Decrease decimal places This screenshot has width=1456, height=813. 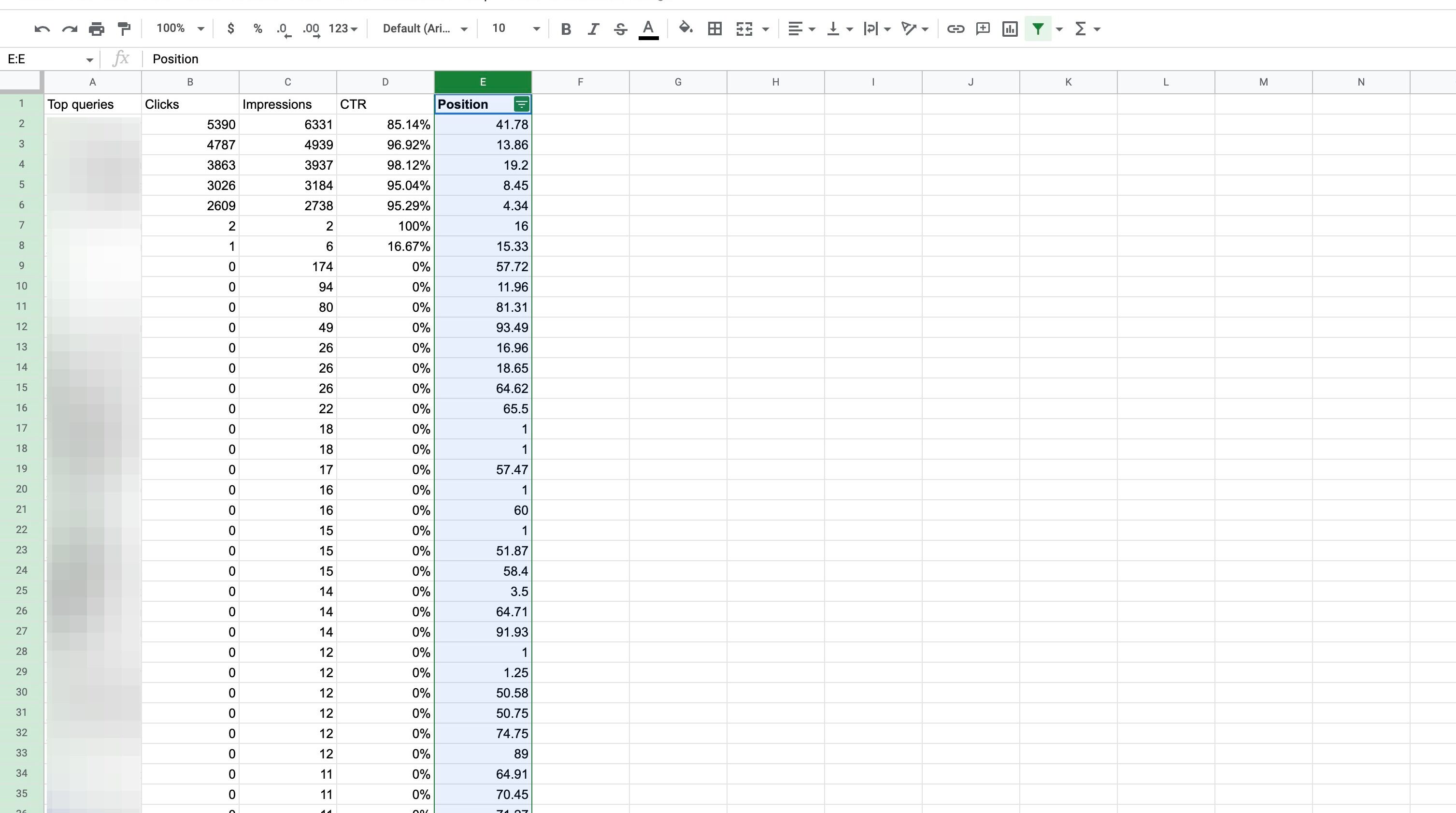(x=284, y=29)
